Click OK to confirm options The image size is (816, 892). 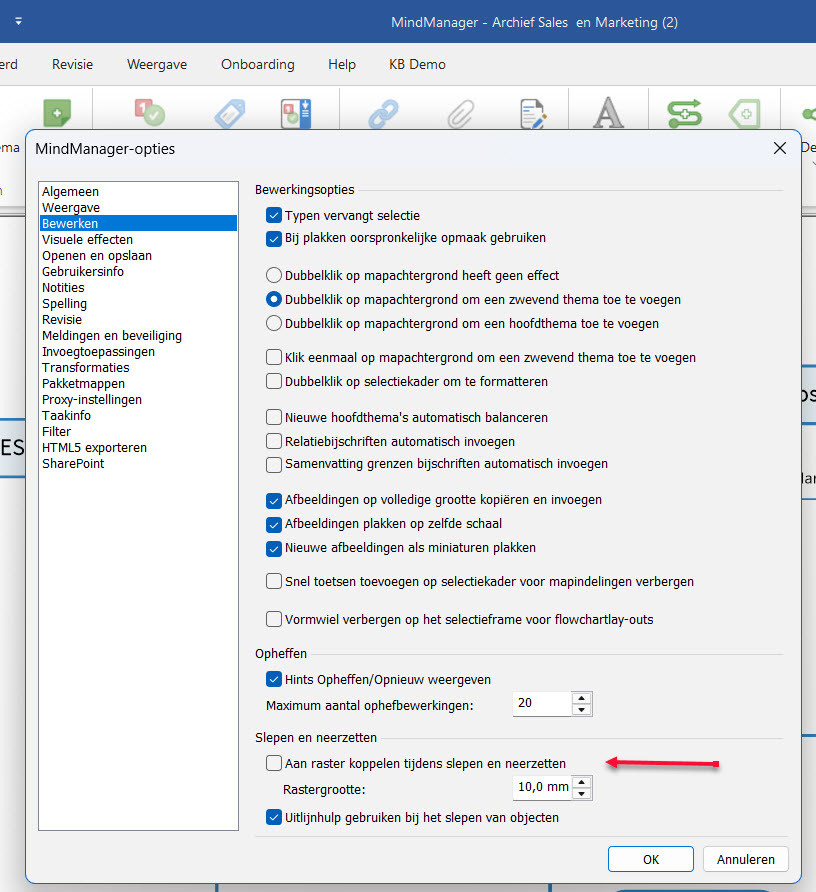[x=650, y=858]
